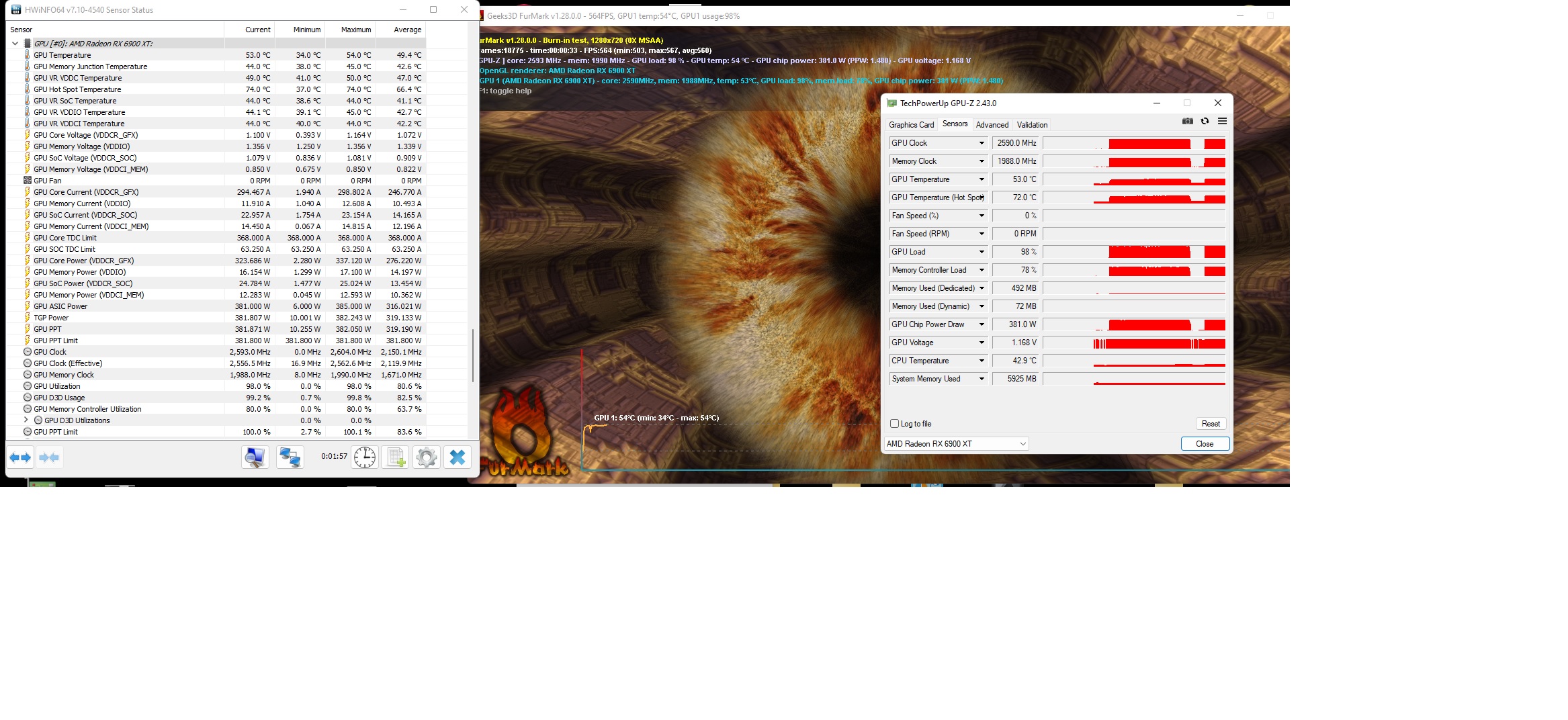This screenshot has width=1568, height=720.
Task: Click HWiNFO sensor list vertical scrollbar thumb
Action: pyautogui.click(x=473, y=355)
